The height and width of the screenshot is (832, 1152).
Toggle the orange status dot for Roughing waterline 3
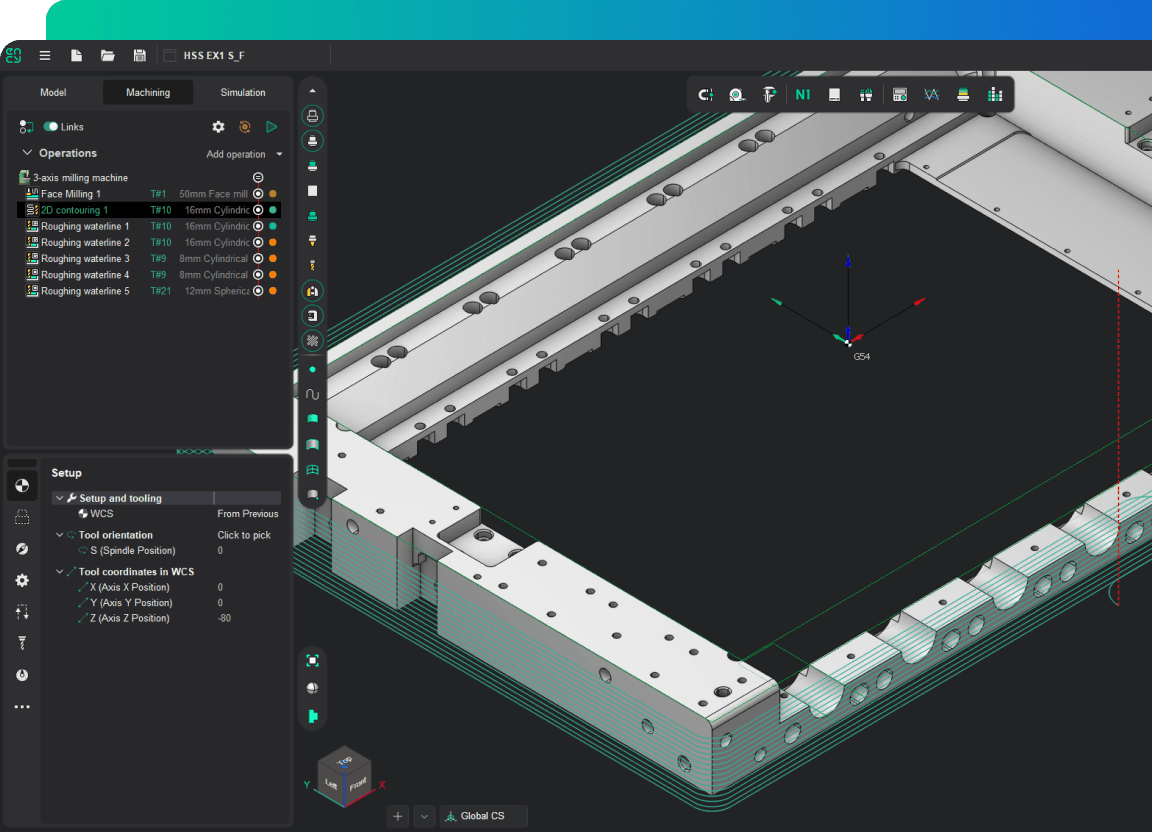click(x=272, y=259)
